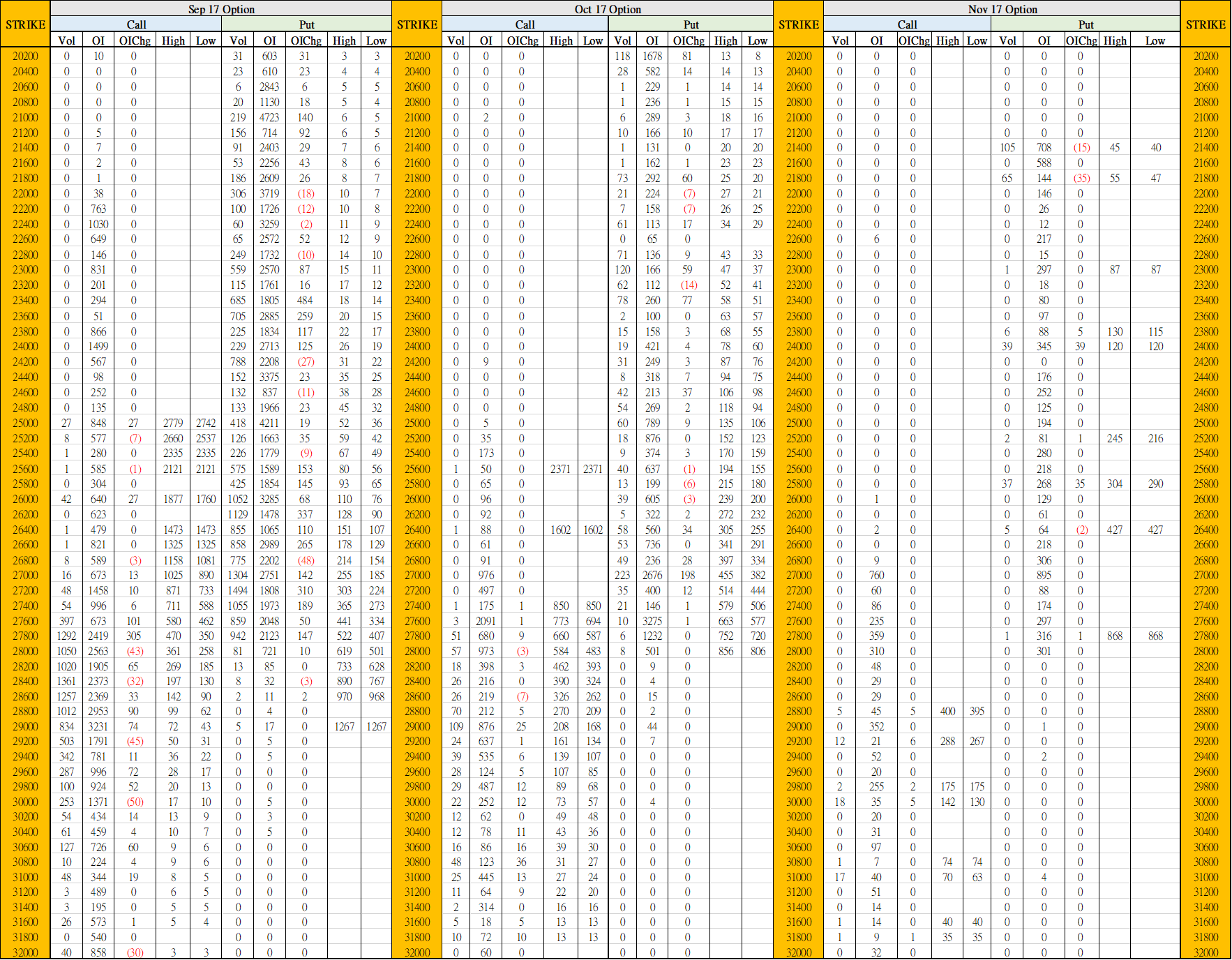Click OIChg column header under Sep Put
This screenshot has width=1232, height=960.
point(306,40)
